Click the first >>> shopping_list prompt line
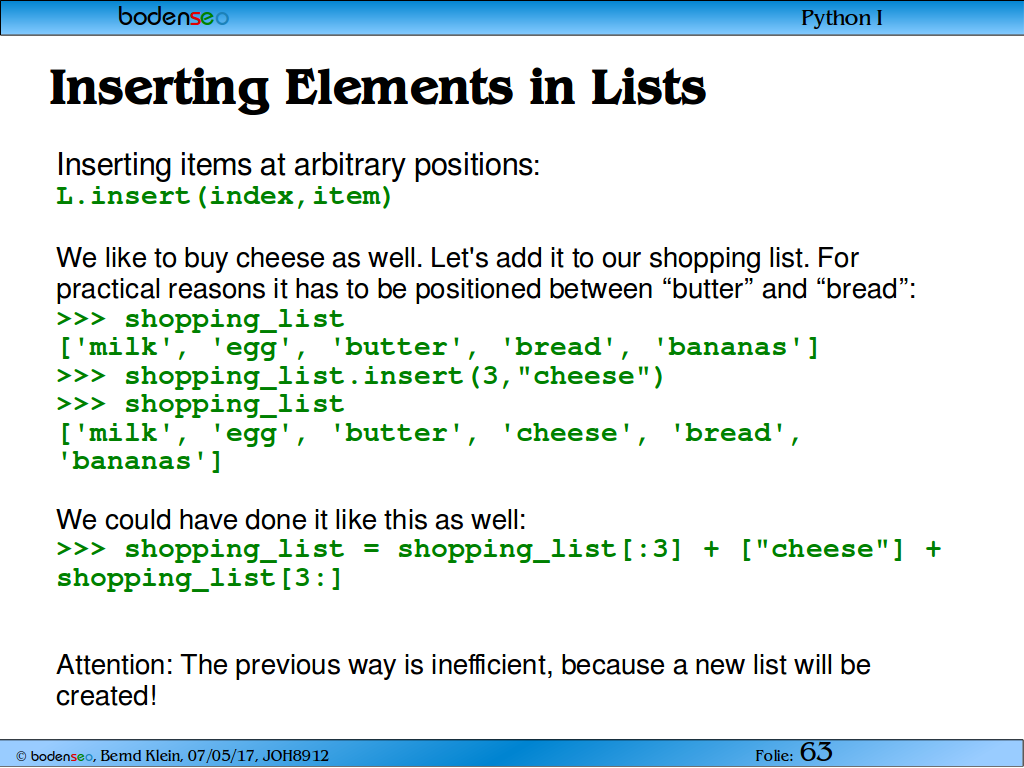 pos(200,320)
